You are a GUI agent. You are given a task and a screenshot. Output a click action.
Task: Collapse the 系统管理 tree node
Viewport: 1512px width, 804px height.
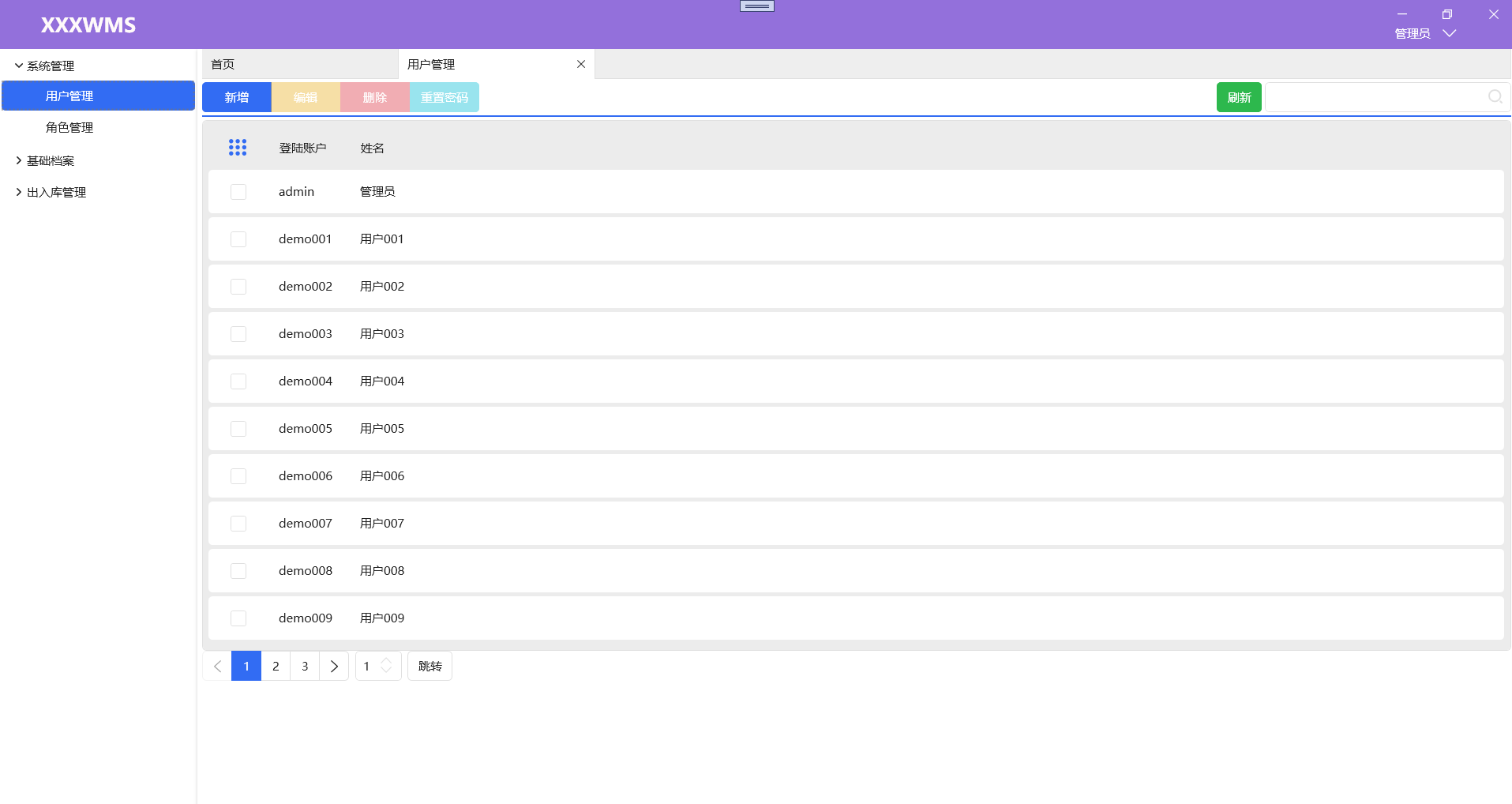coord(19,66)
